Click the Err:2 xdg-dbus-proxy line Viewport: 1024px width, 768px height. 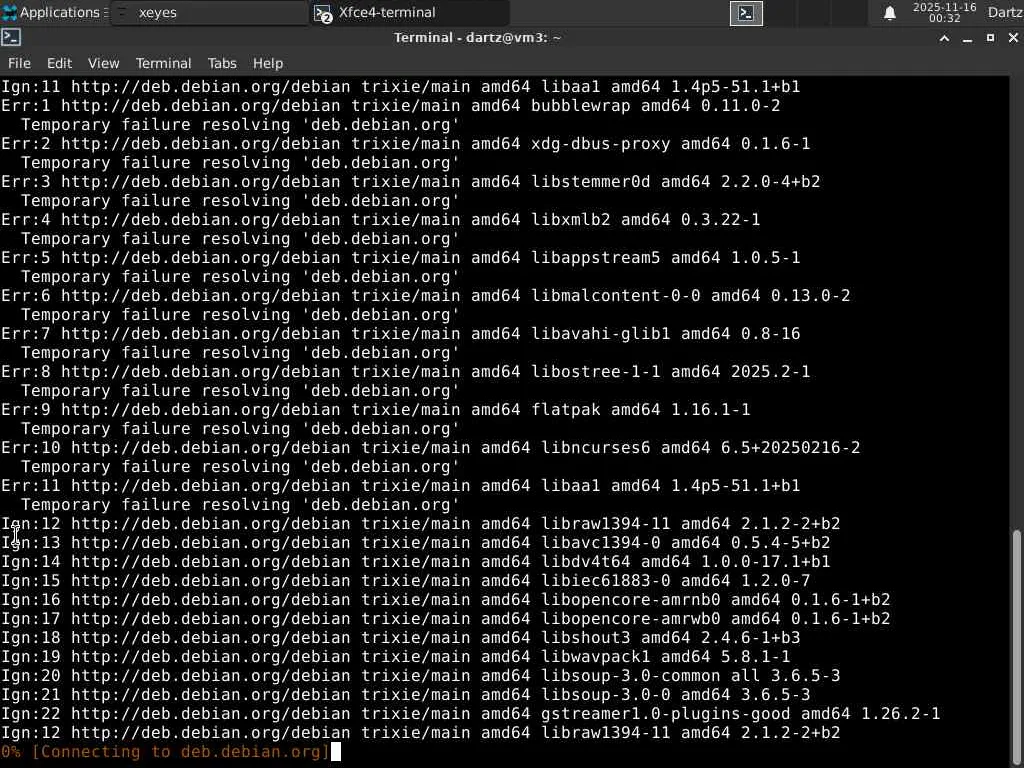(x=406, y=144)
